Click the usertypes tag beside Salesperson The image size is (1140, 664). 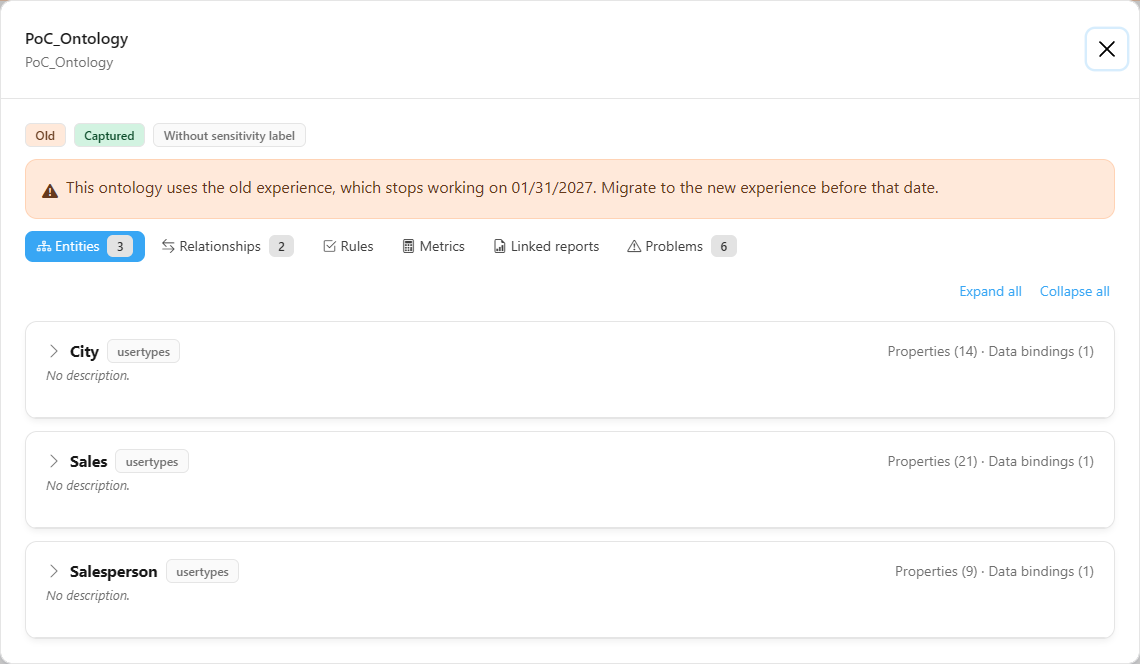pos(202,571)
